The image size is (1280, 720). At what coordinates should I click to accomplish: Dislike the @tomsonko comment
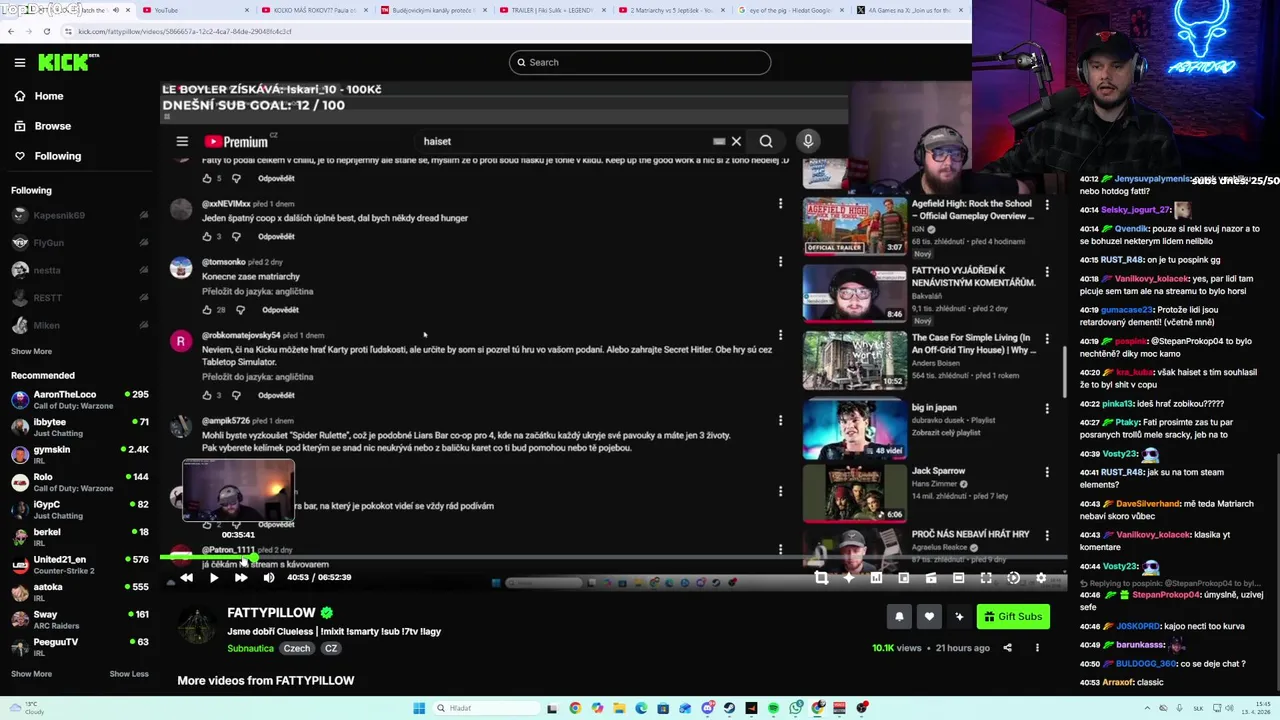[x=240, y=310]
